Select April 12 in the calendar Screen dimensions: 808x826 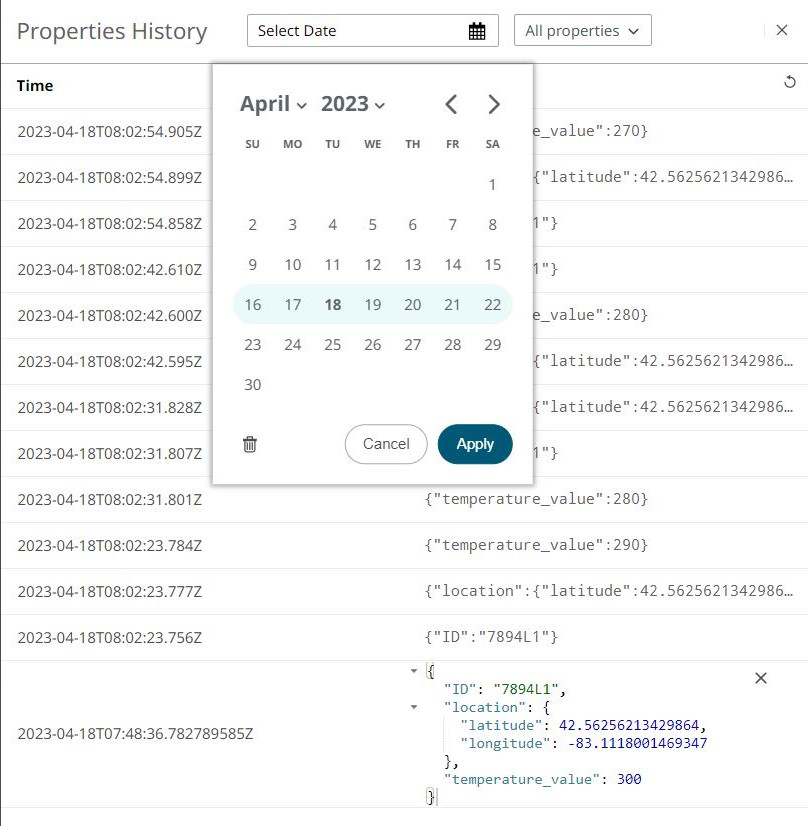click(373, 265)
